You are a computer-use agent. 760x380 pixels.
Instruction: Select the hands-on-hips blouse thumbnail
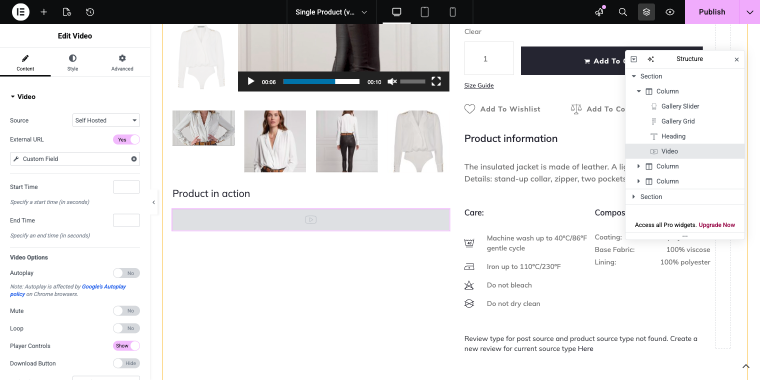click(204, 128)
